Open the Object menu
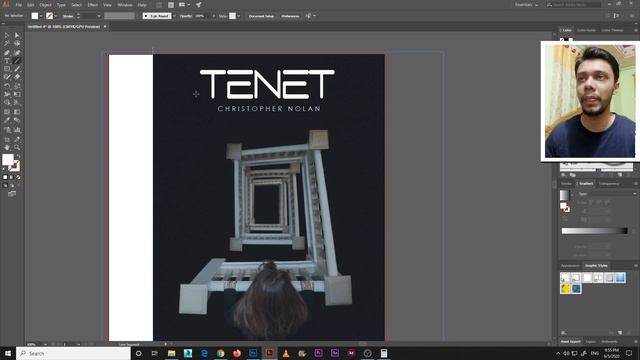The image size is (640, 360). [45, 5]
